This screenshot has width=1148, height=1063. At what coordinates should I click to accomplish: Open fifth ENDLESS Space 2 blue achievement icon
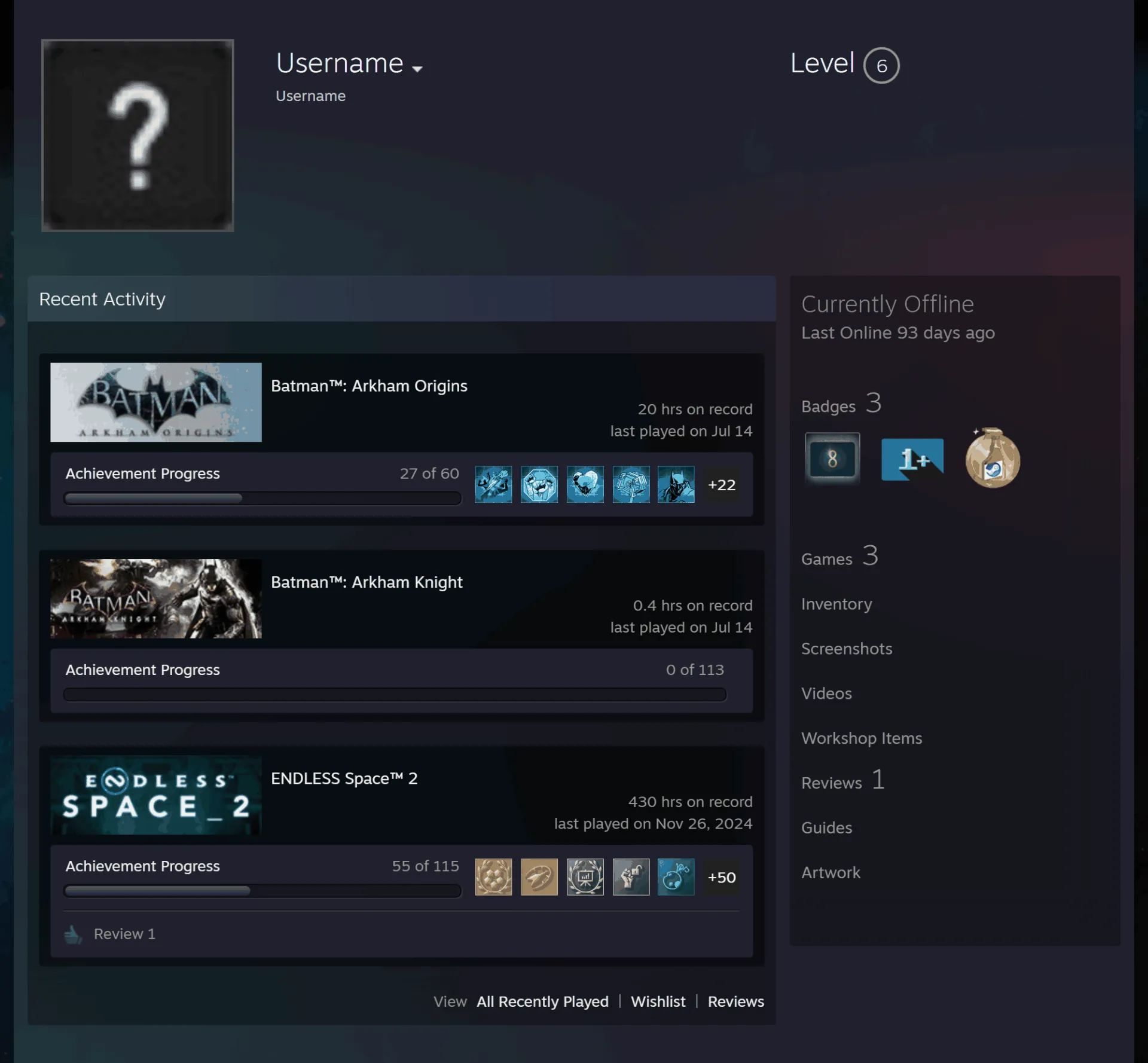coord(676,877)
